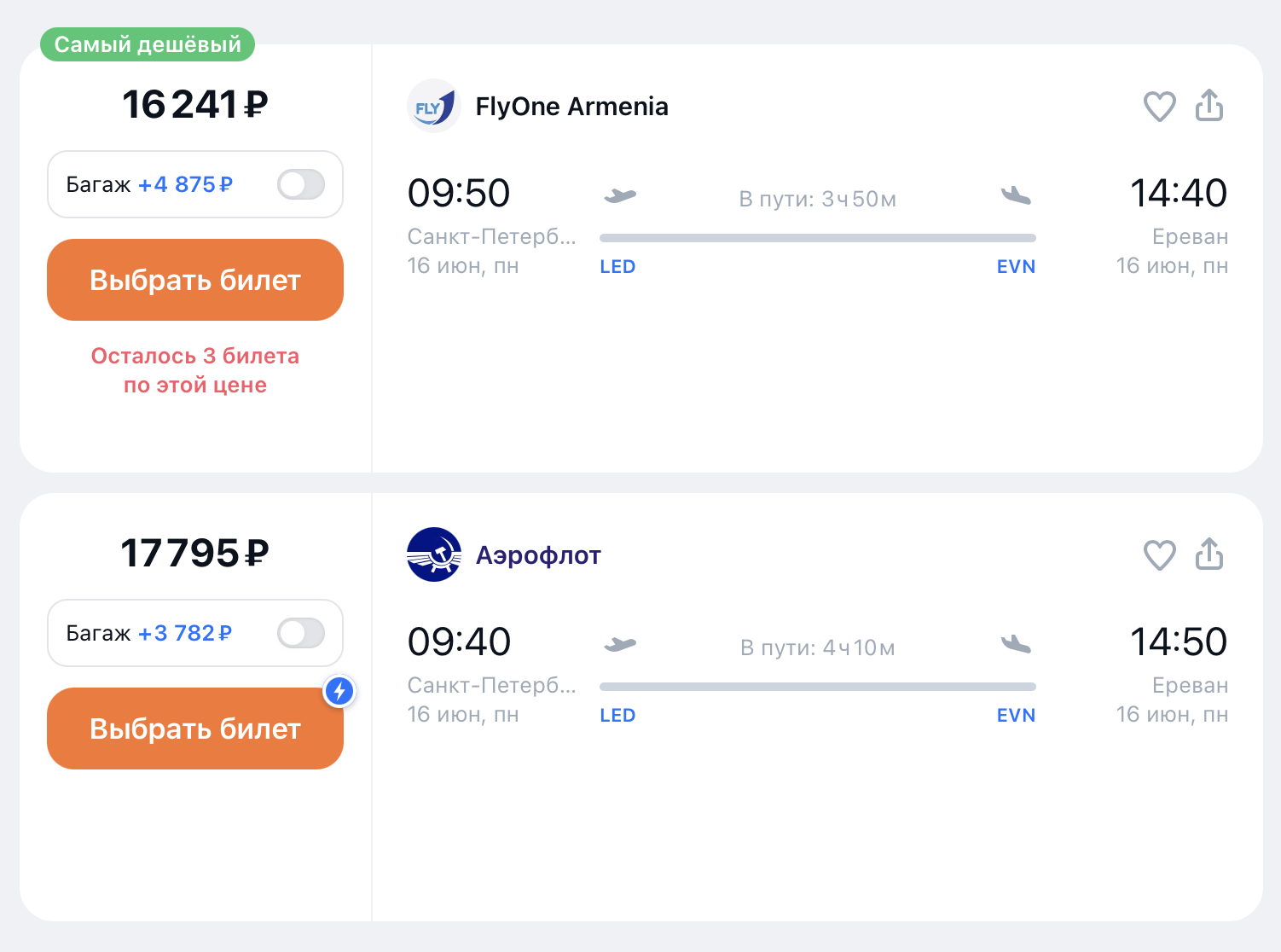The height and width of the screenshot is (952, 1281).
Task: Click the FlyOne Armenia airline logo
Action: 434,106
